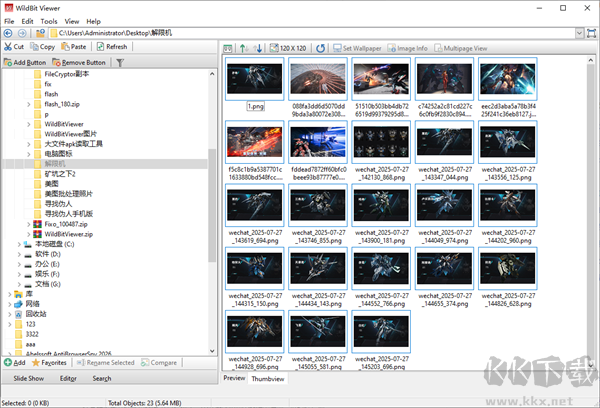Toggle fullscreen icon at the address bar's right end
The image size is (600, 408).
click(x=591, y=33)
